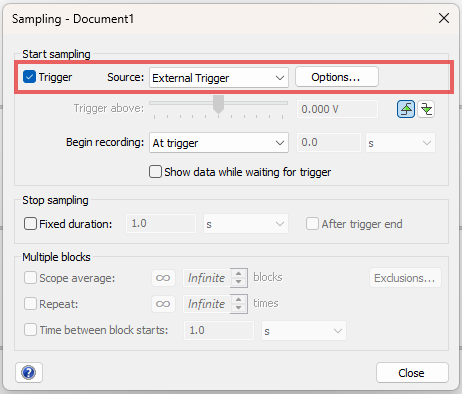This screenshot has height=394, width=462.
Task: Check Time between block starts
Action: (30, 330)
